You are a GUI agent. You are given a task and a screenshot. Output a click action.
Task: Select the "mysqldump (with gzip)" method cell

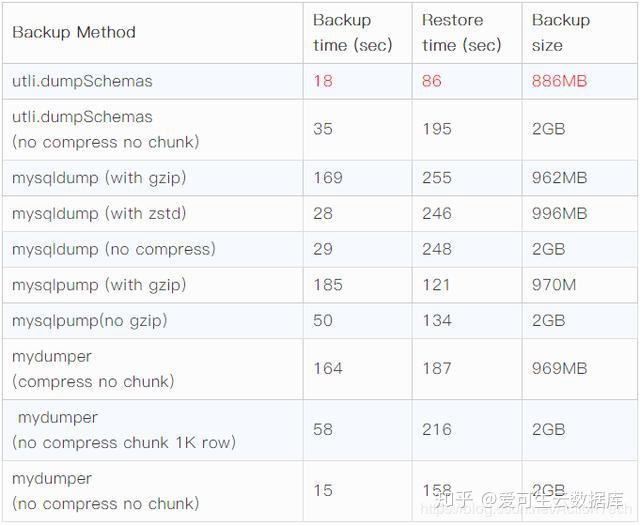(99, 178)
